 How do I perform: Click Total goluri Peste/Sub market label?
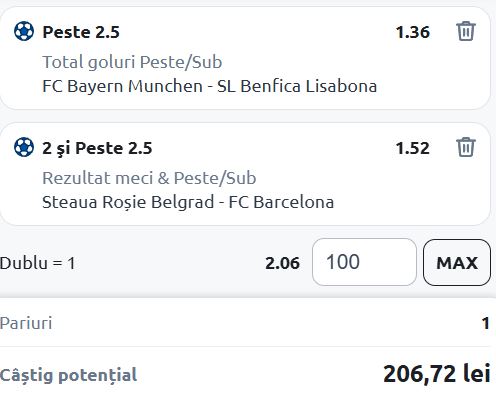tap(132, 62)
